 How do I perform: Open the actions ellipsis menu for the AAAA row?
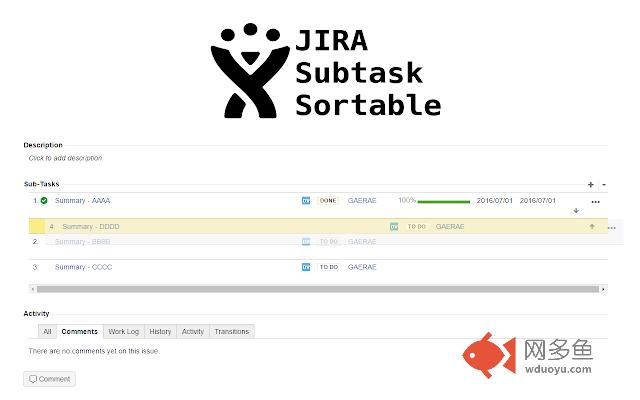pyautogui.click(x=596, y=202)
